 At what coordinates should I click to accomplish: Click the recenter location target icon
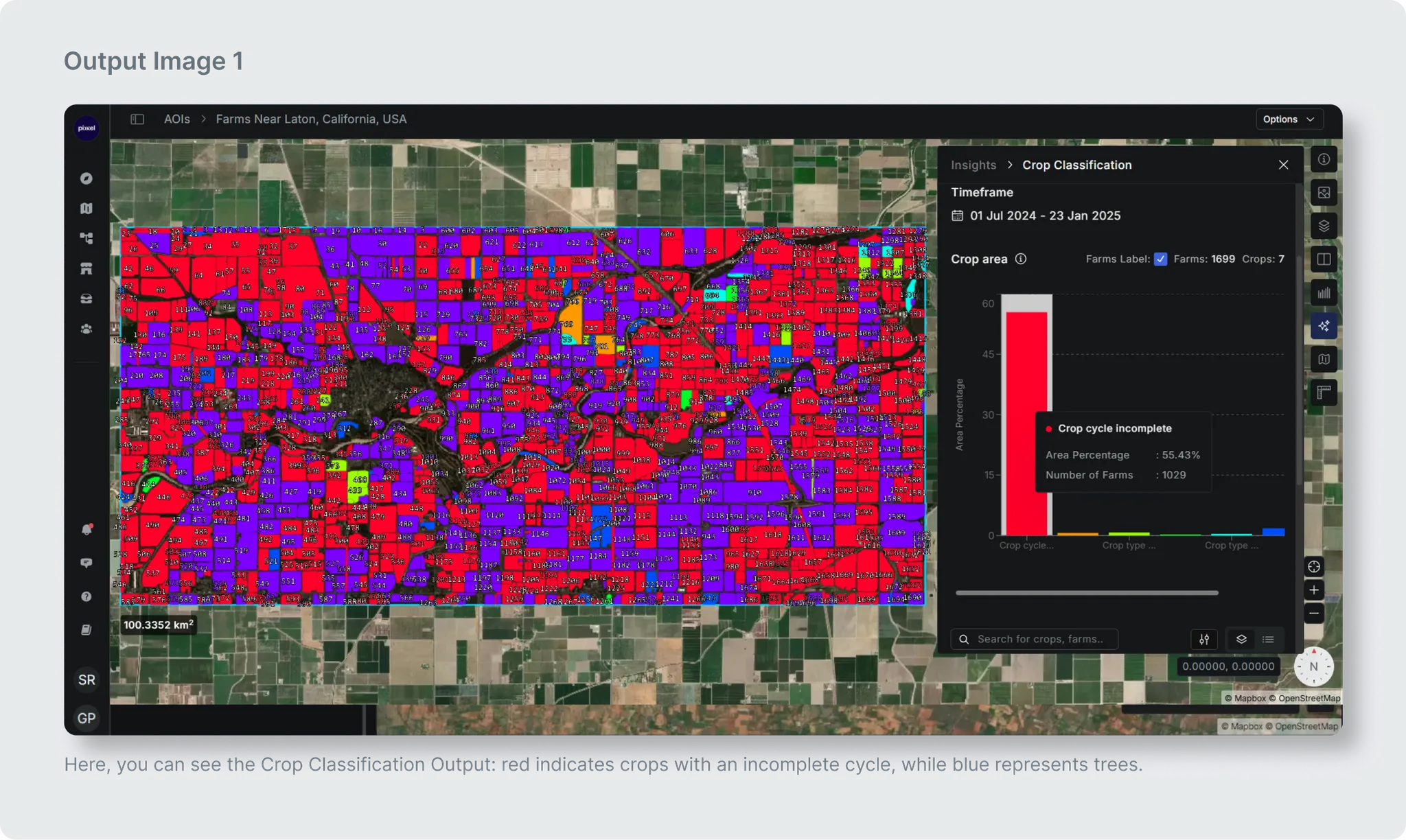pyautogui.click(x=1313, y=567)
